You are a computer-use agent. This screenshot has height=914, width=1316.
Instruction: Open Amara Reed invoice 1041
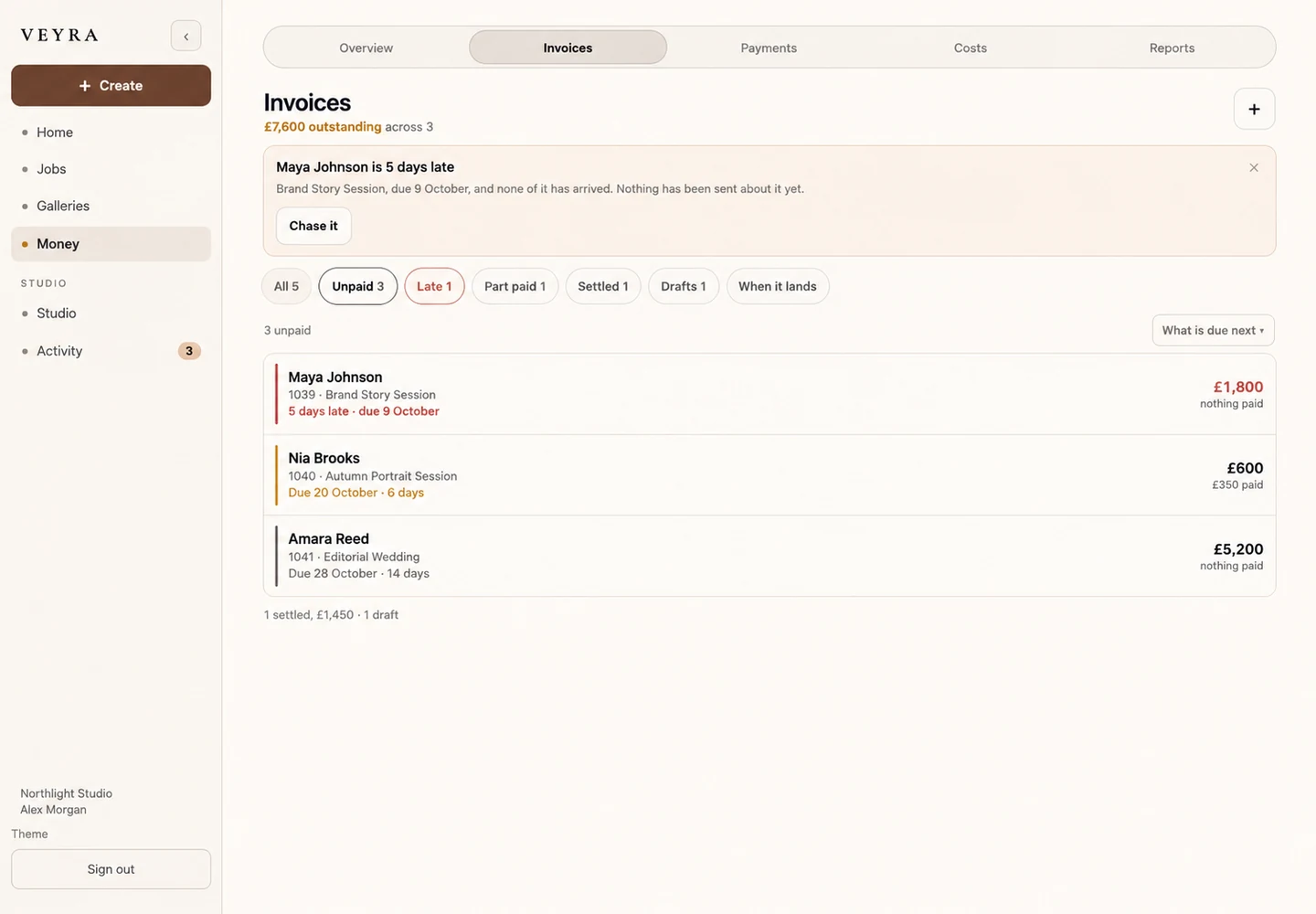click(x=769, y=556)
